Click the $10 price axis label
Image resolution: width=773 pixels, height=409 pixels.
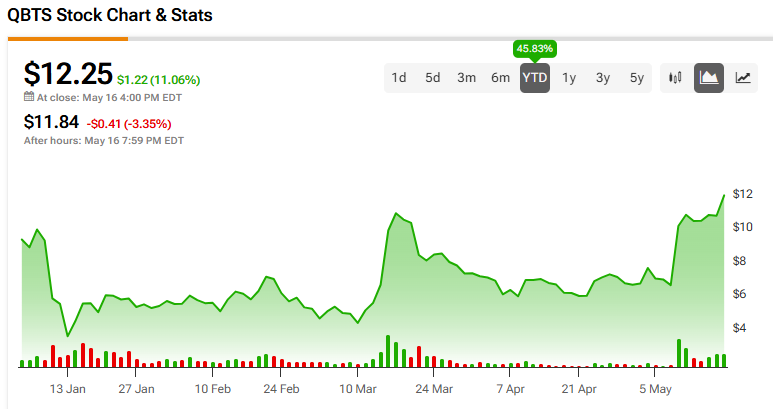pos(743,227)
